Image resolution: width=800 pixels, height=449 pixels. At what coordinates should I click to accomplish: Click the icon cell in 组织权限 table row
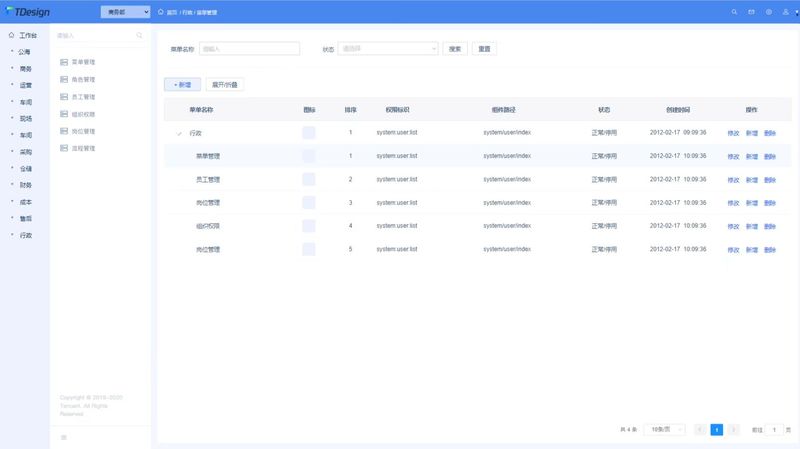(x=309, y=226)
